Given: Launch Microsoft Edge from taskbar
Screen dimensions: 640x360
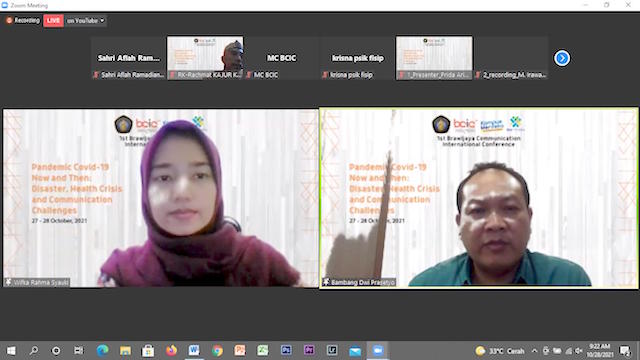Looking at the screenshot, I should 102,351.
